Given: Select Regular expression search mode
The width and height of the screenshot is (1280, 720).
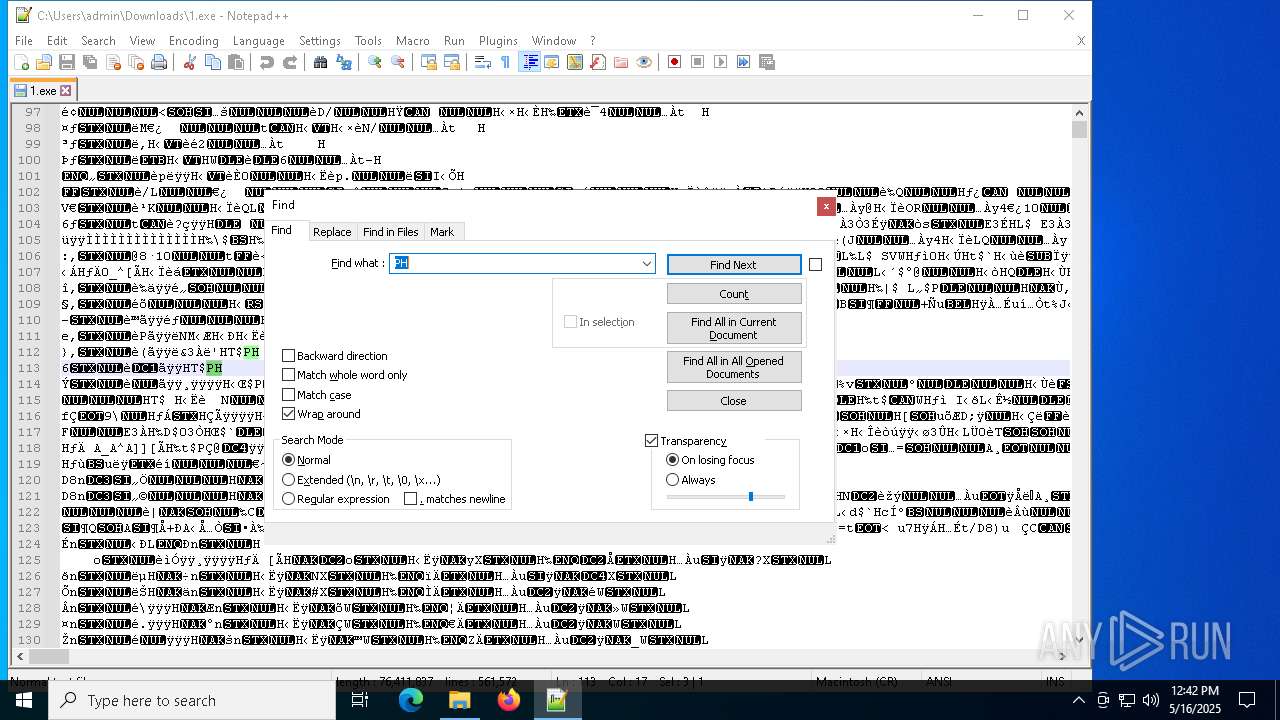Looking at the screenshot, I should pos(289,499).
